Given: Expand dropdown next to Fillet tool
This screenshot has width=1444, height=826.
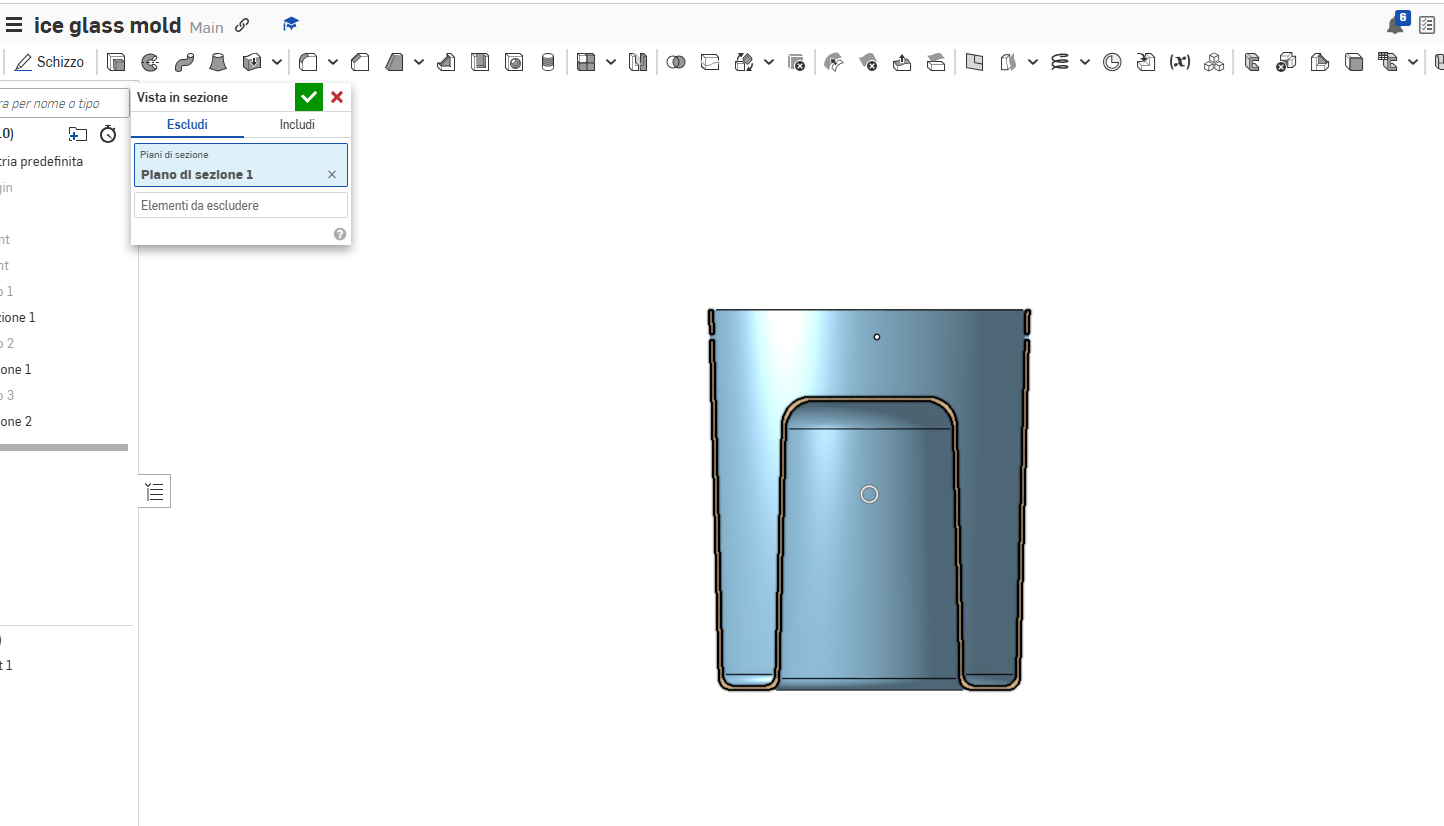Looking at the screenshot, I should pos(333,62).
